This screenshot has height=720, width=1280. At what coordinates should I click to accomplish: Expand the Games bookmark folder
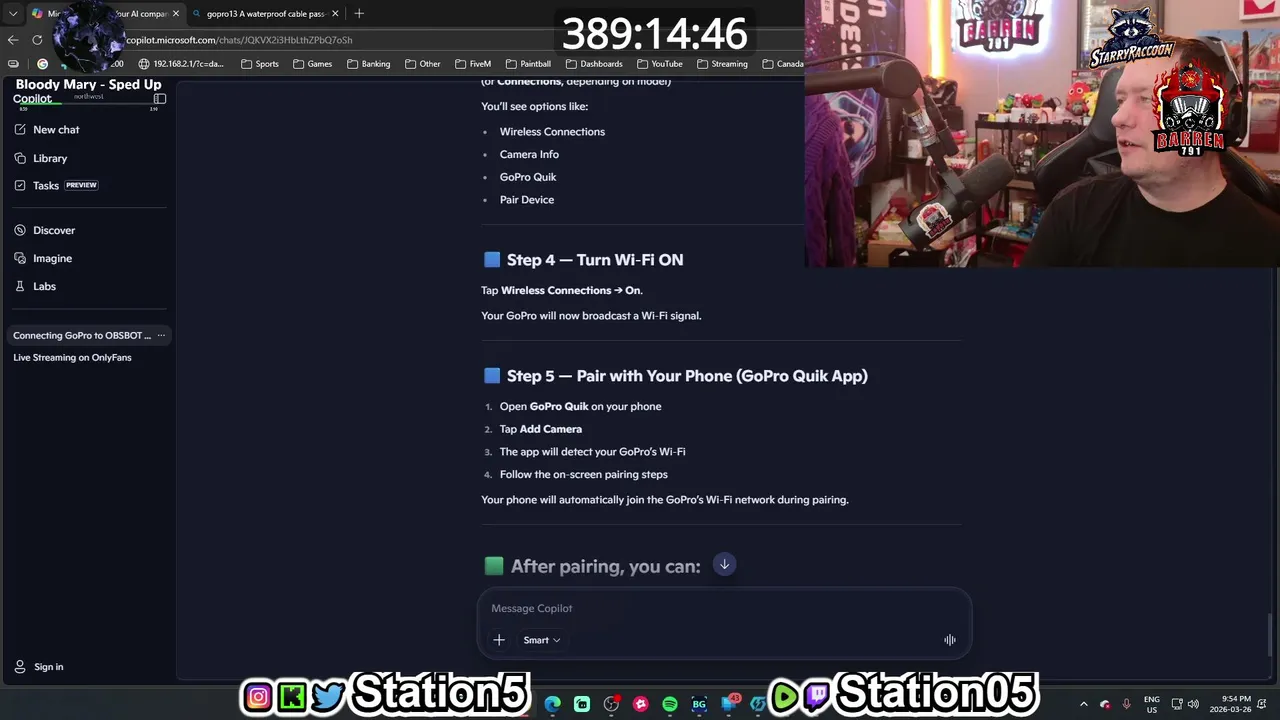tap(313, 64)
